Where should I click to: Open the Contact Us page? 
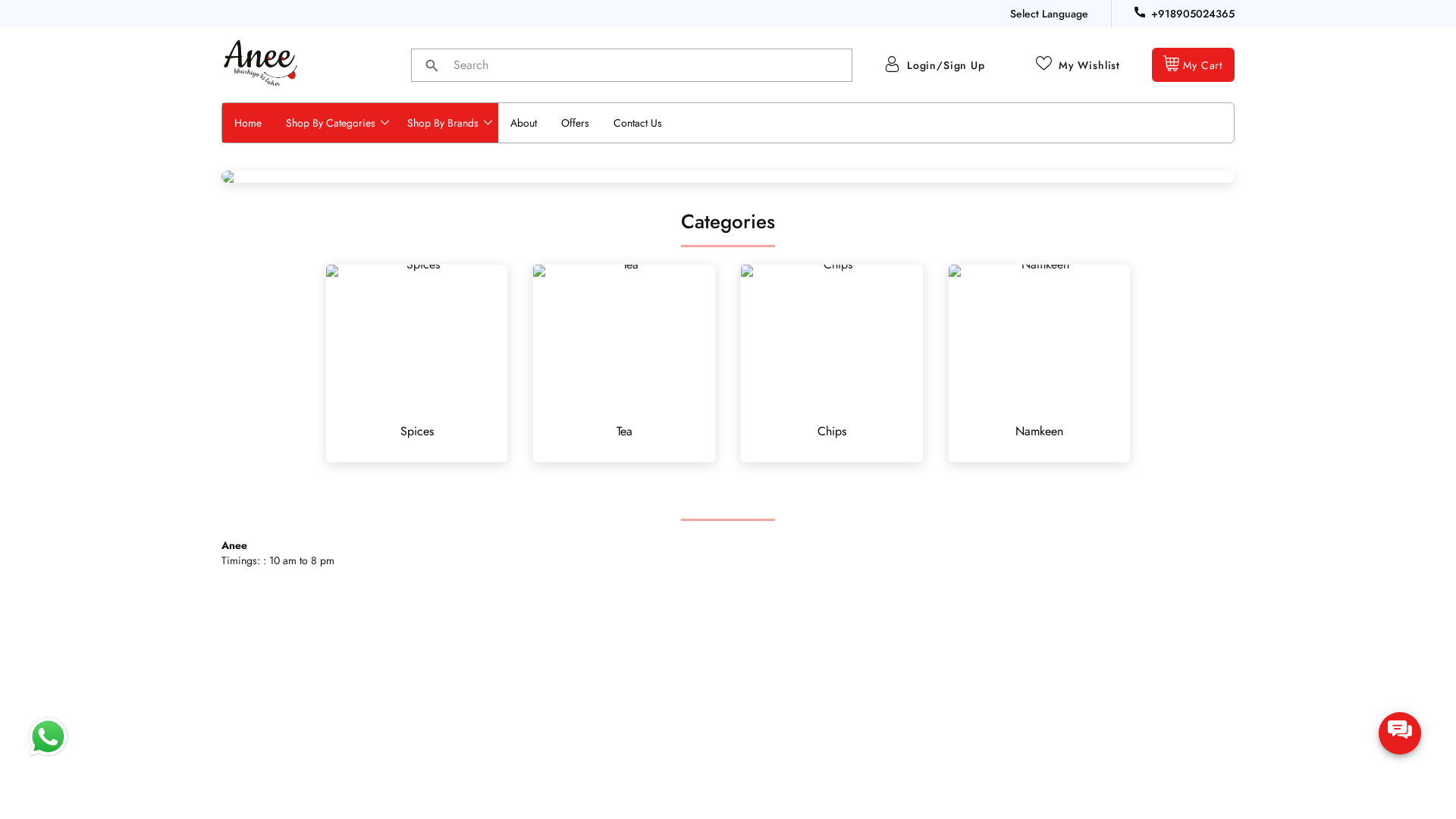tap(637, 123)
